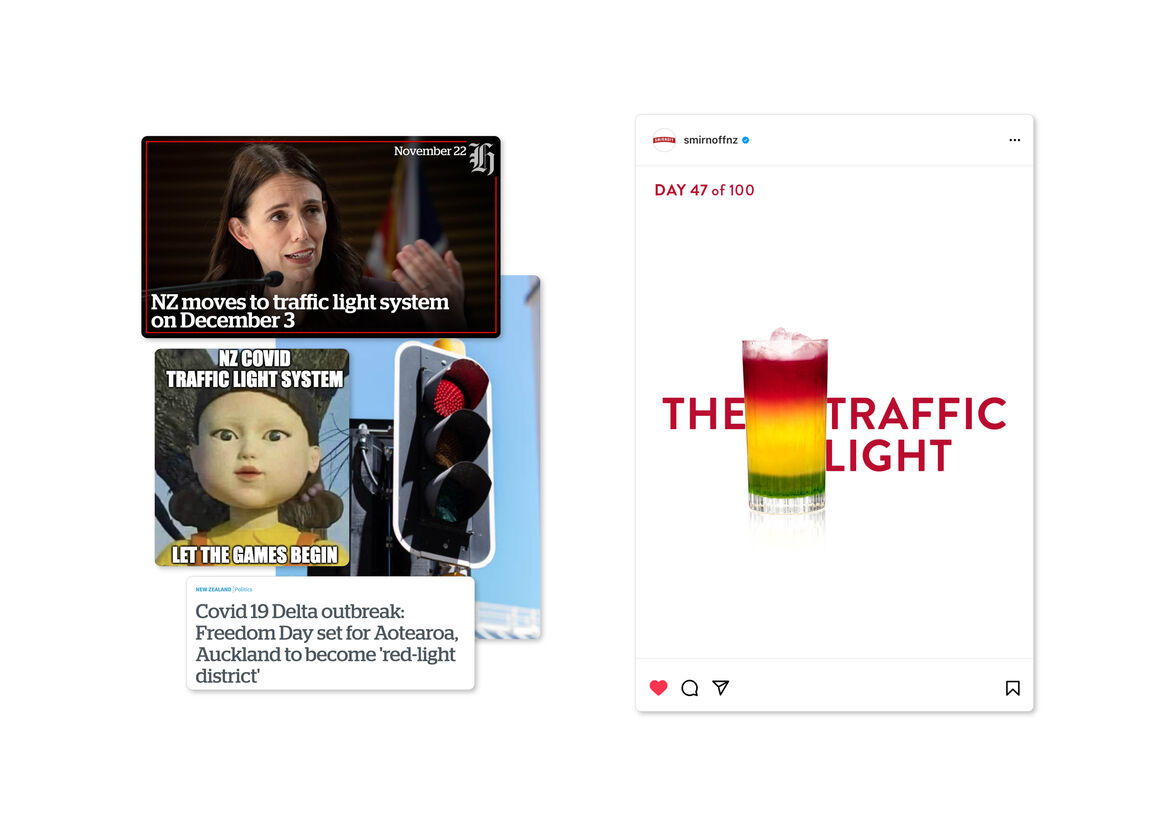Open the smirnoffnz username link
The image size is (1168, 826).
[x=711, y=140]
